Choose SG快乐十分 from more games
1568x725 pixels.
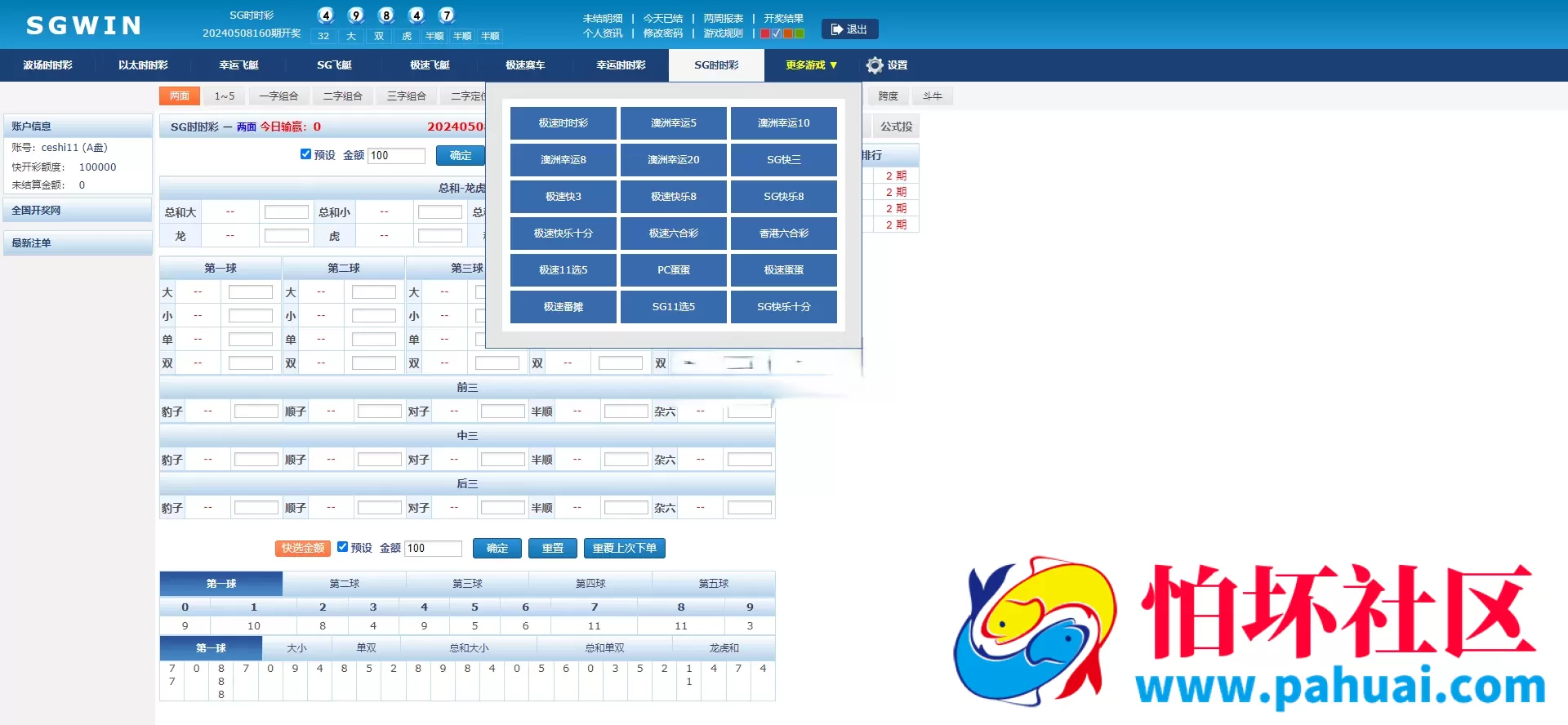[x=784, y=307]
